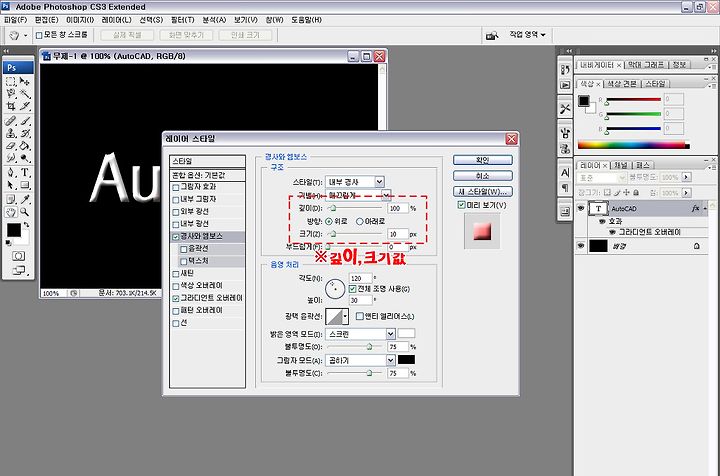This screenshot has width=720, height=476.
Task: Click the shadow mode black color swatch
Action: (406, 360)
